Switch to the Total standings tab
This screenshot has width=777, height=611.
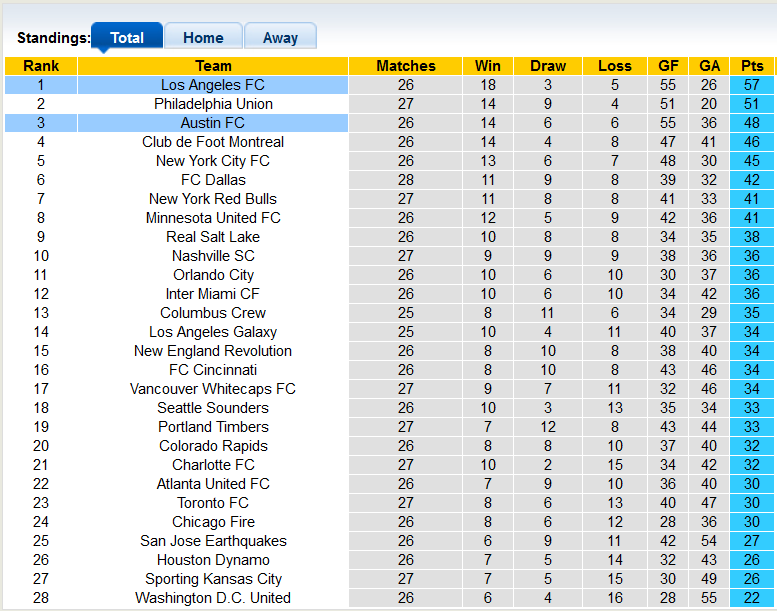click(x=127, y=38)
